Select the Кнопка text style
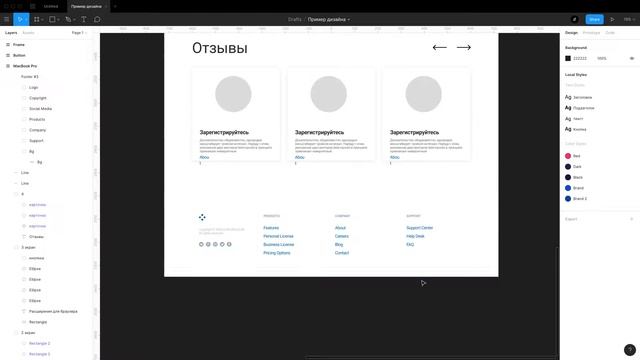Screen dimensions: 640x360 point(576,129)
